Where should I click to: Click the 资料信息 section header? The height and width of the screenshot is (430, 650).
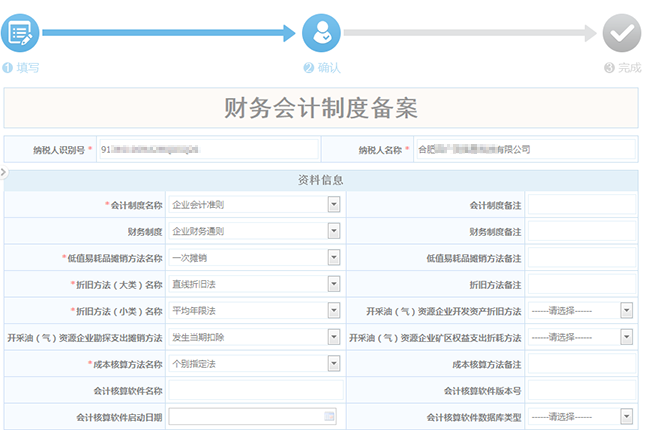[x=321, y=180]
